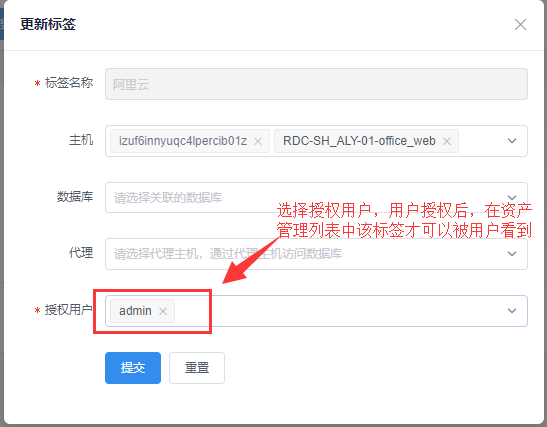
Task: Open the 数据库 database dropdown
Action: [316, 197]
